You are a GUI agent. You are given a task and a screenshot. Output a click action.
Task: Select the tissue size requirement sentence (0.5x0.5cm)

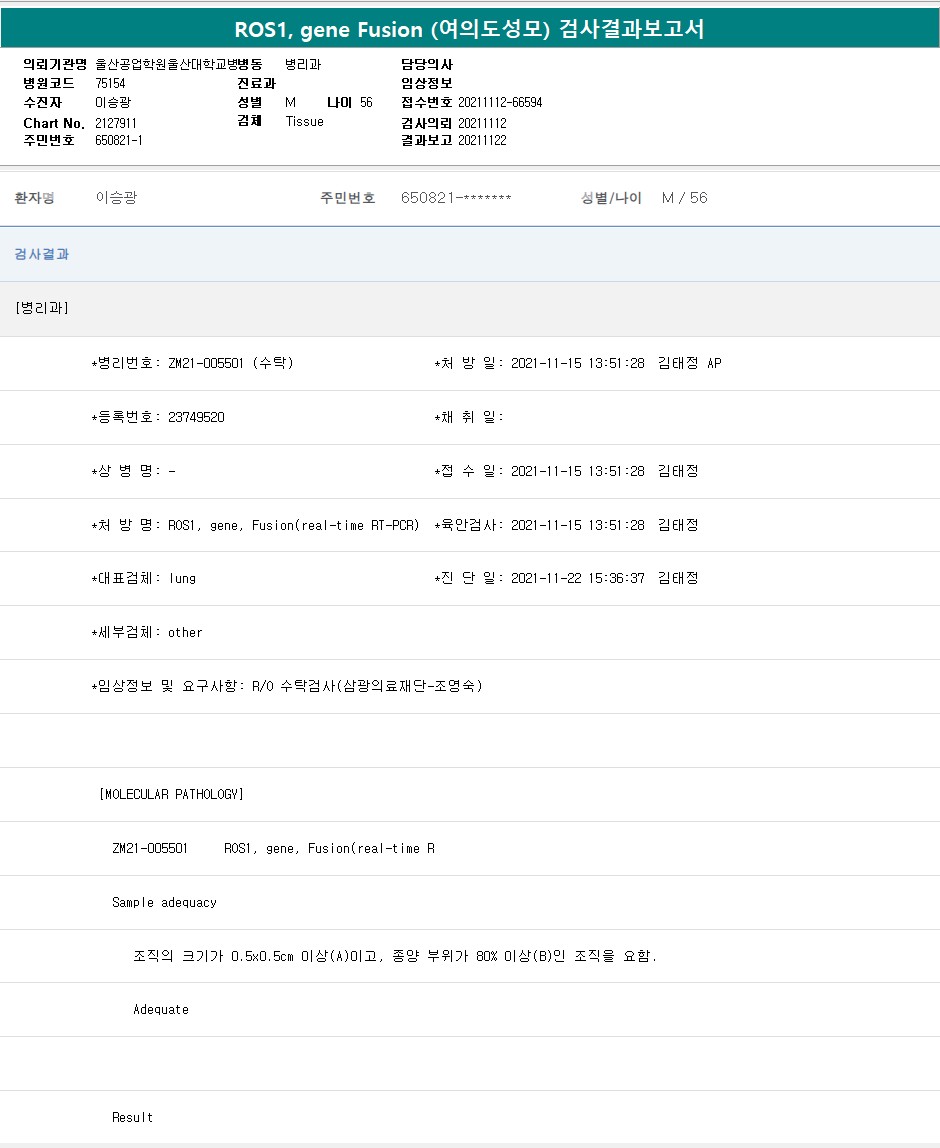click(x=395, y=956)
